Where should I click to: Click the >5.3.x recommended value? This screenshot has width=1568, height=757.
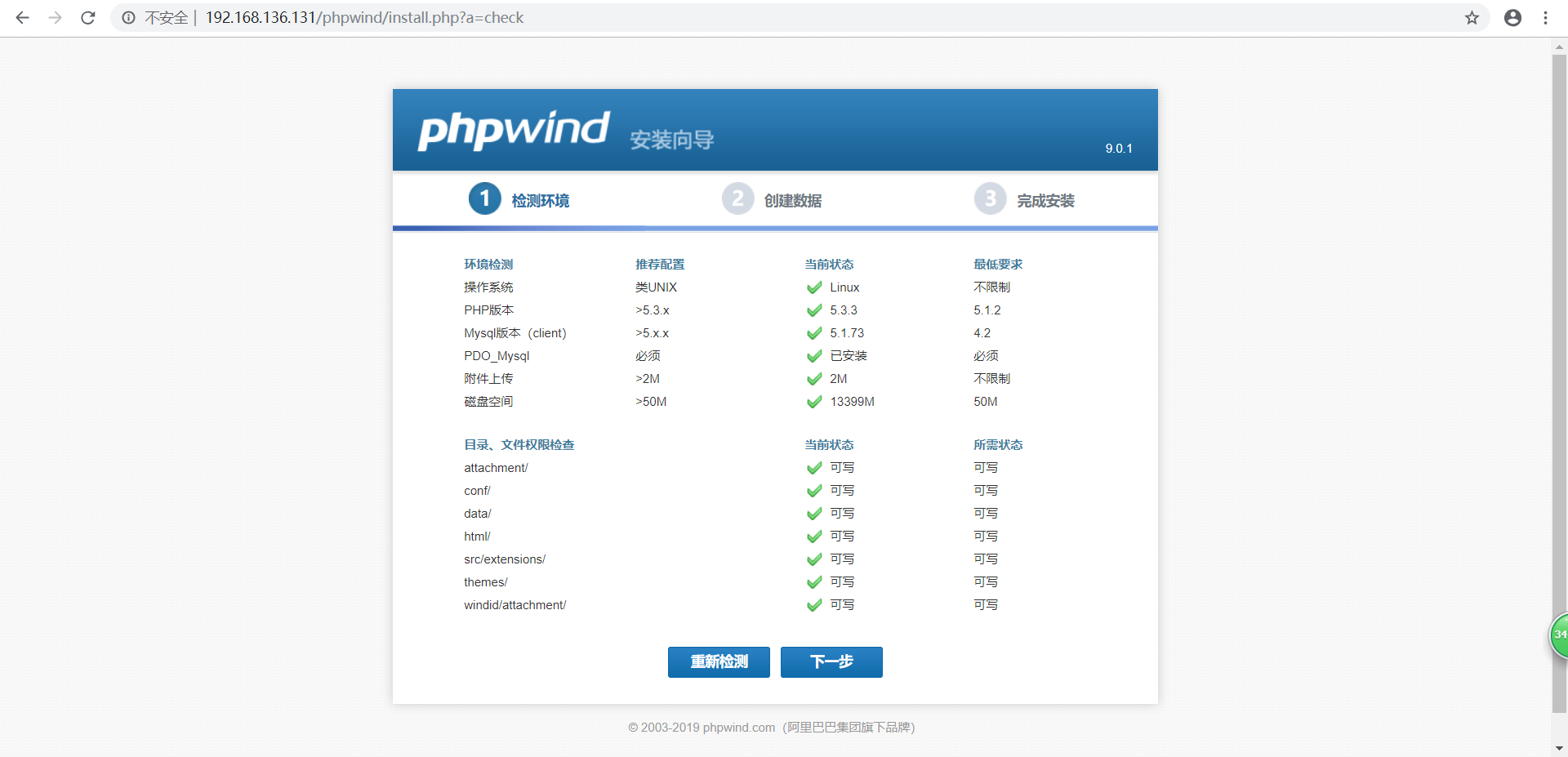pyautogui.click(x=653, y=310)
